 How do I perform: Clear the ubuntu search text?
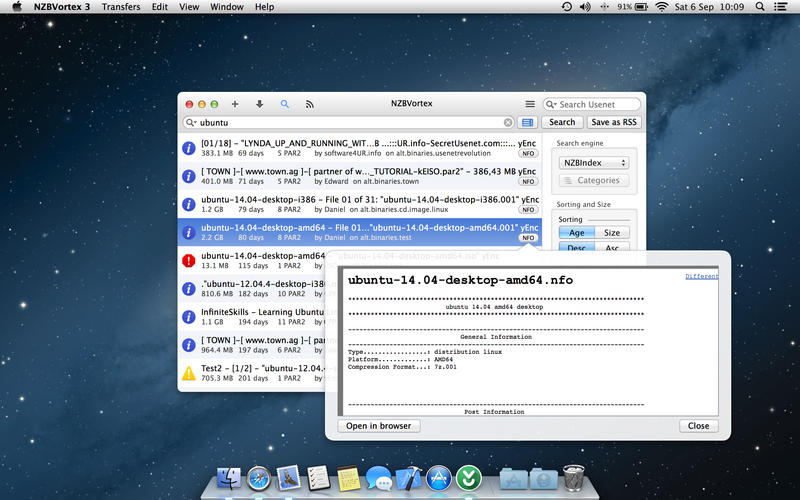508,122
